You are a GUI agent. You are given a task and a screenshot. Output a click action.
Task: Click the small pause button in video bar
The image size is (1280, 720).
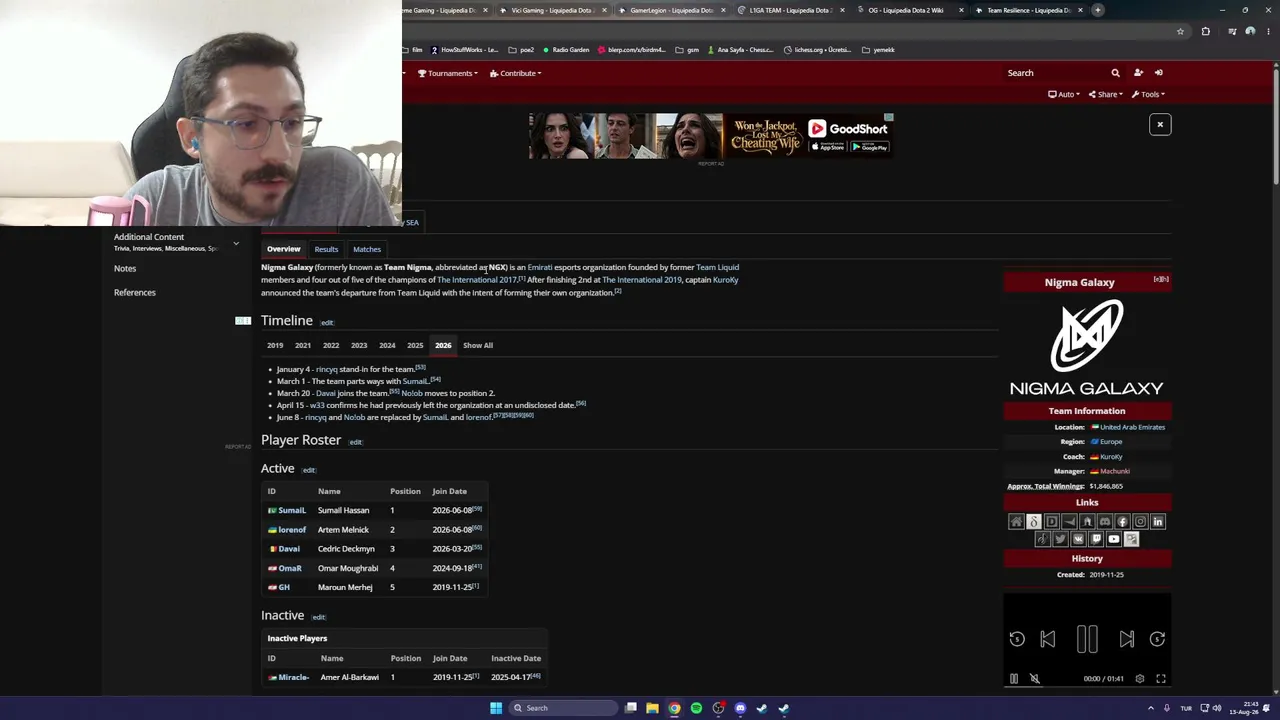tap(1014, 679)
